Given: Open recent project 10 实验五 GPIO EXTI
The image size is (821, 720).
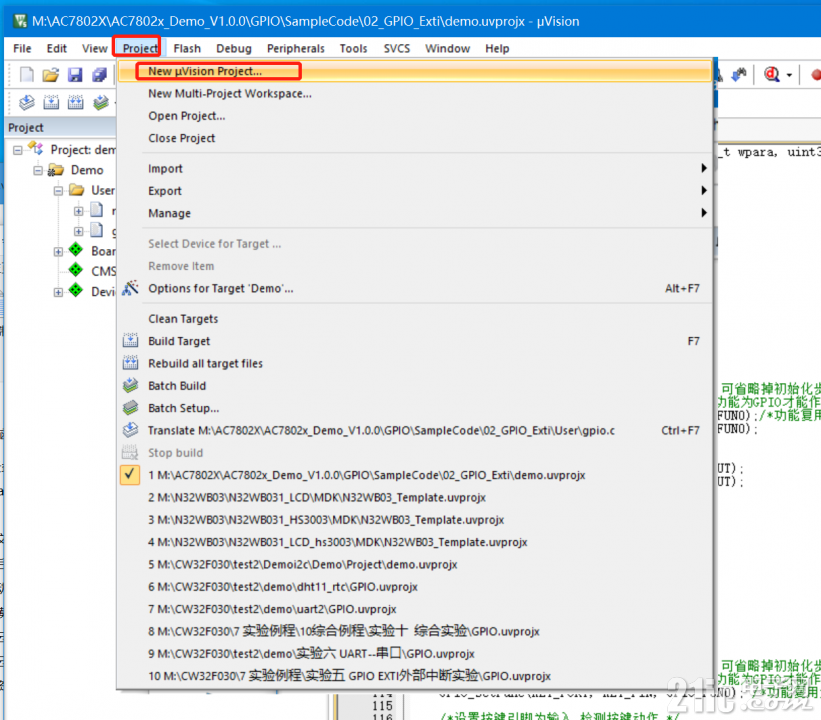Looking at the screenshot, I should tap(415, 676).
